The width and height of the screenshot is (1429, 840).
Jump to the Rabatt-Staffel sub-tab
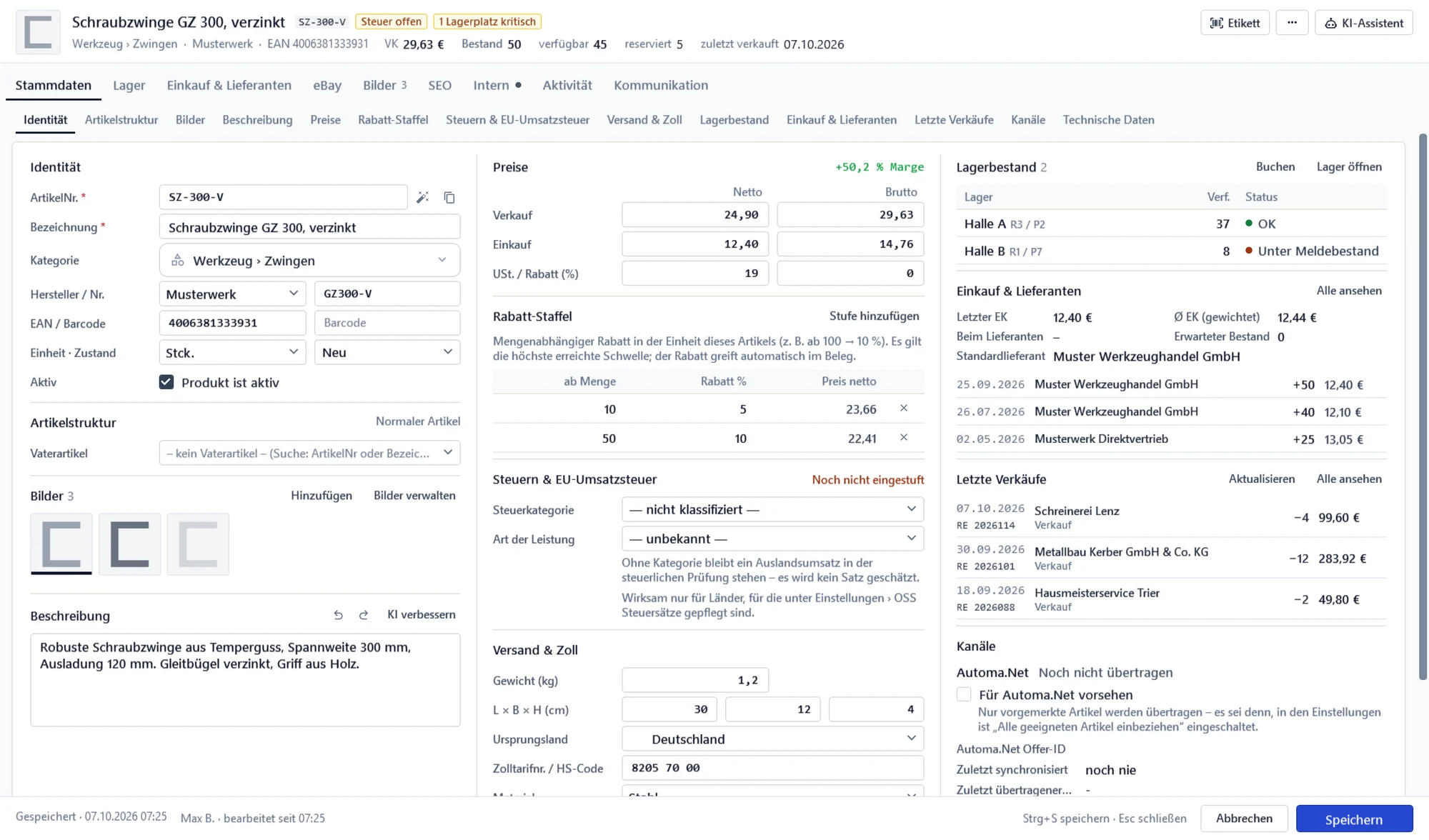pos(393,120)
